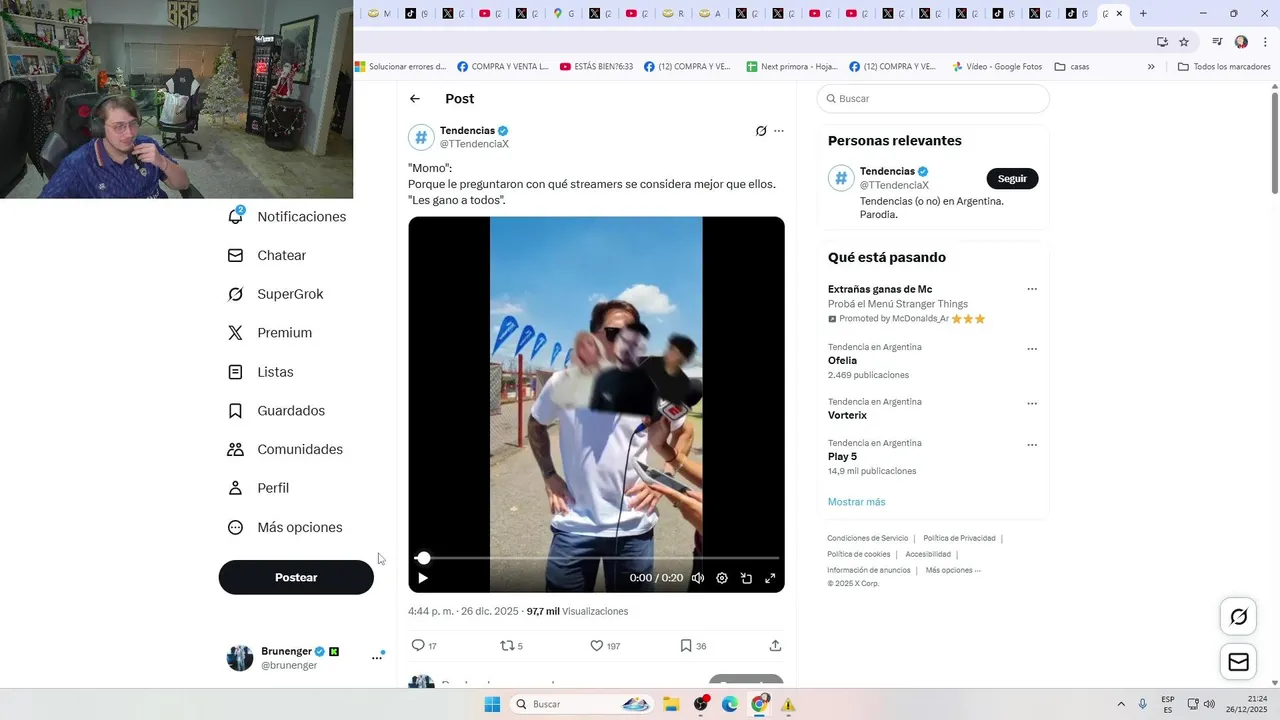
Task: Click the Postear button
Action: click(296, 577)
